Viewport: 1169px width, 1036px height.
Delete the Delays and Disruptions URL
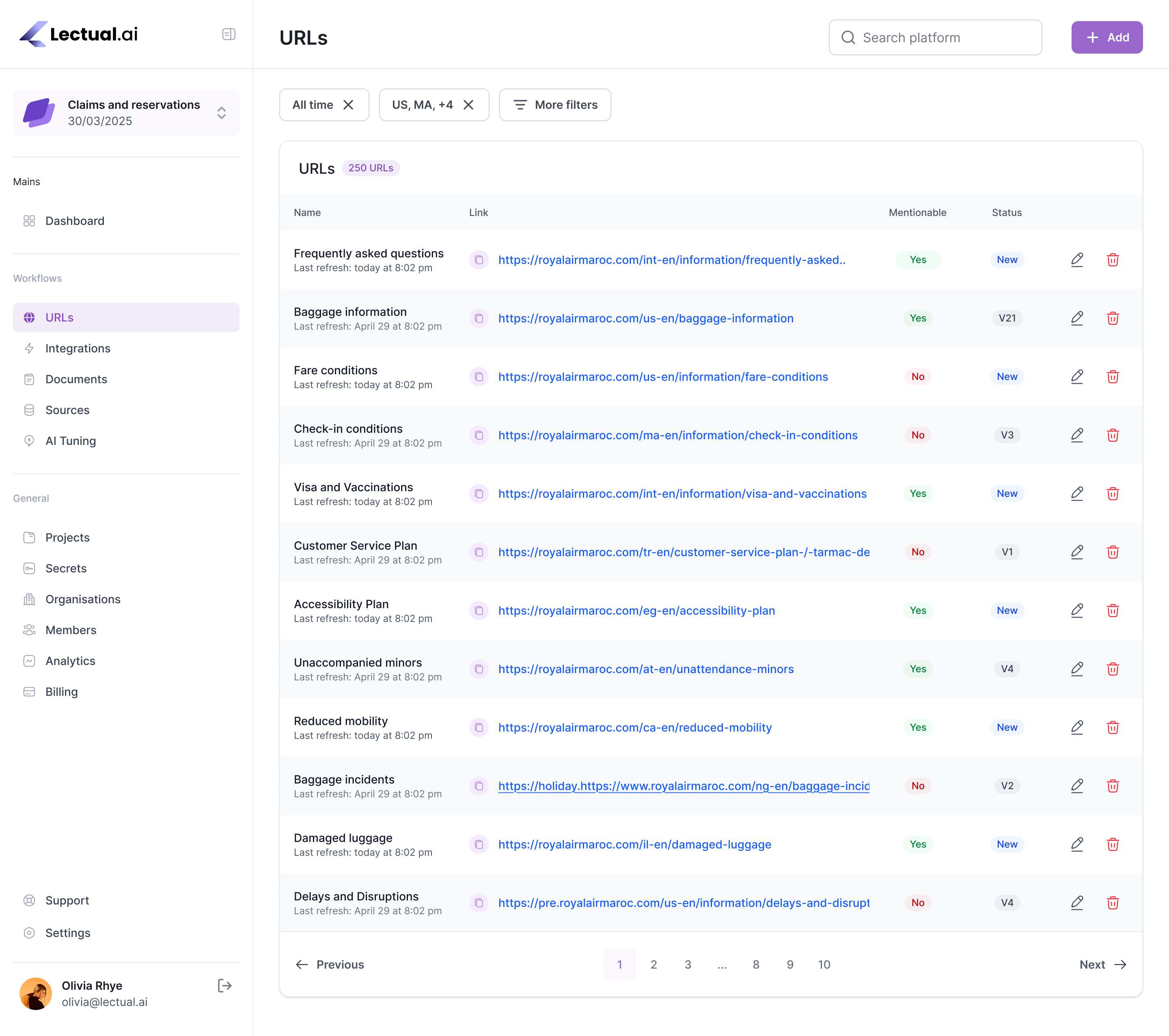click(x=1113, y=903)
